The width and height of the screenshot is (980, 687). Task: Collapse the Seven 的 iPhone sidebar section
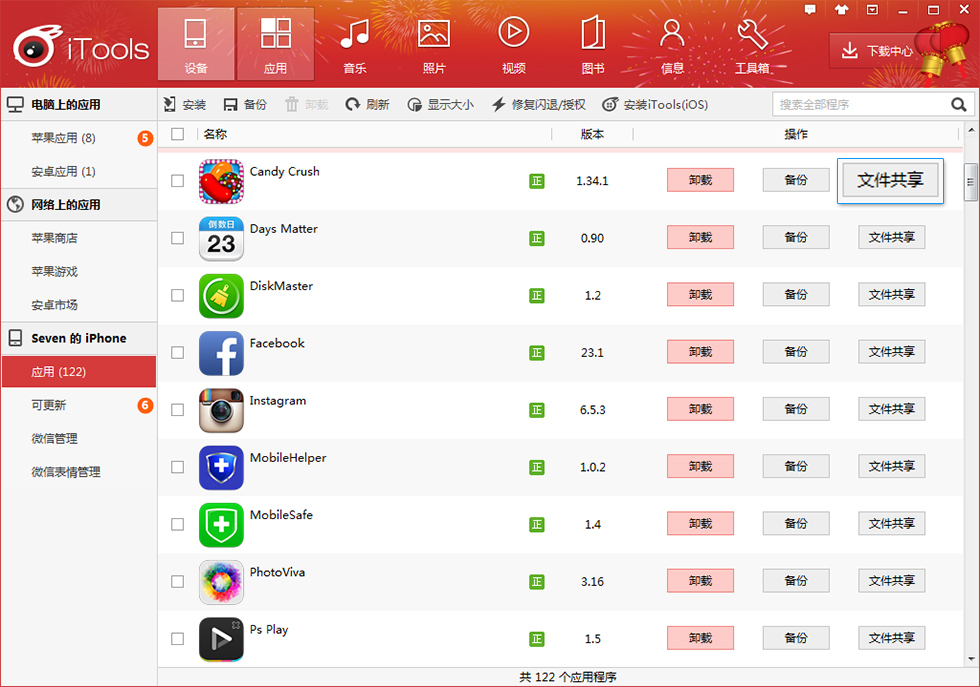click(x=79, y=338)
